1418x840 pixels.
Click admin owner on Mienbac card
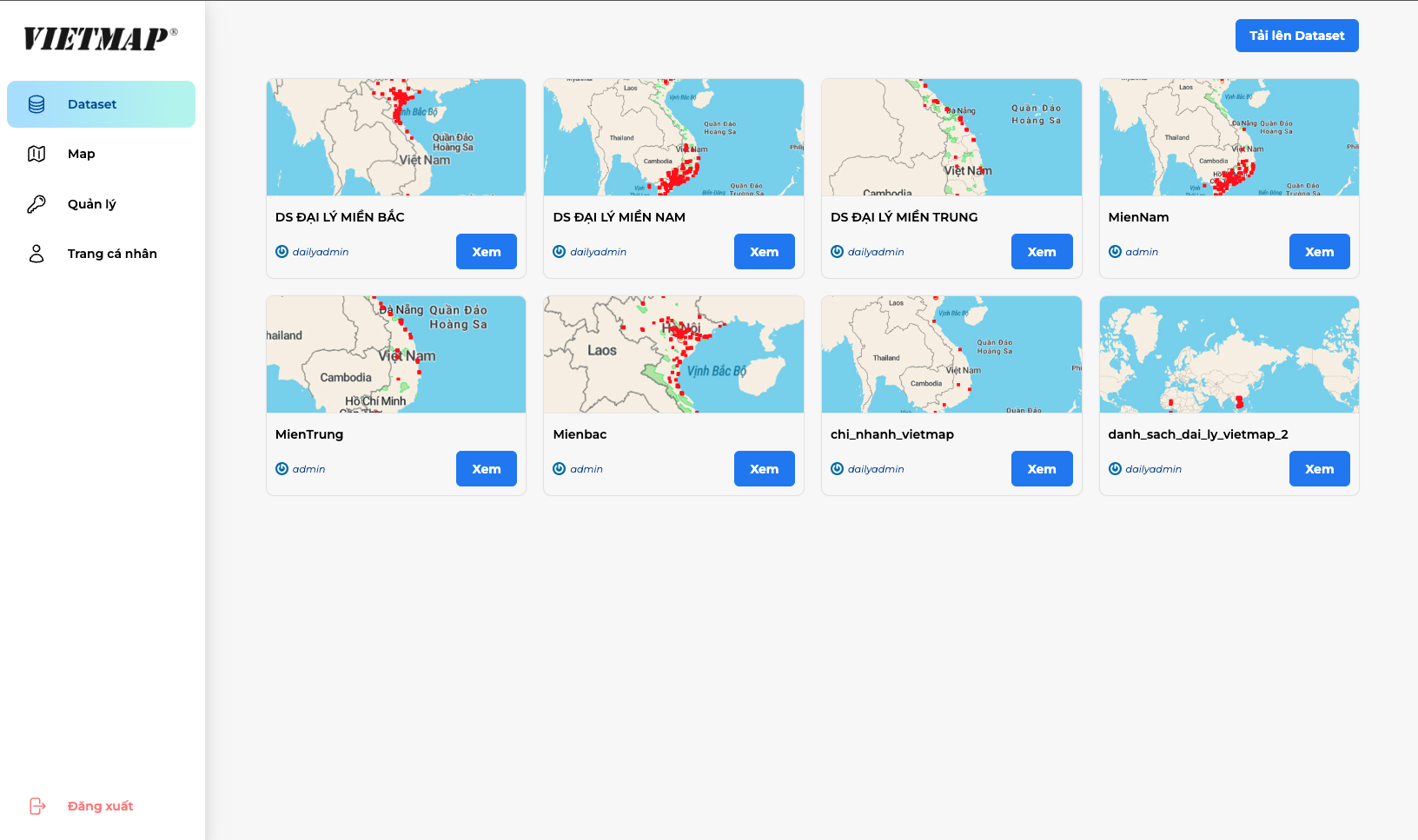coord(586,469)
